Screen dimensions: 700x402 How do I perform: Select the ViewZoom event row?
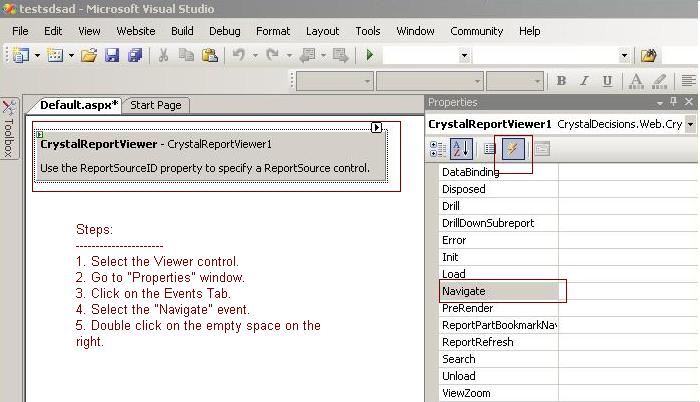pyautogui.click(x=499, y=393)
